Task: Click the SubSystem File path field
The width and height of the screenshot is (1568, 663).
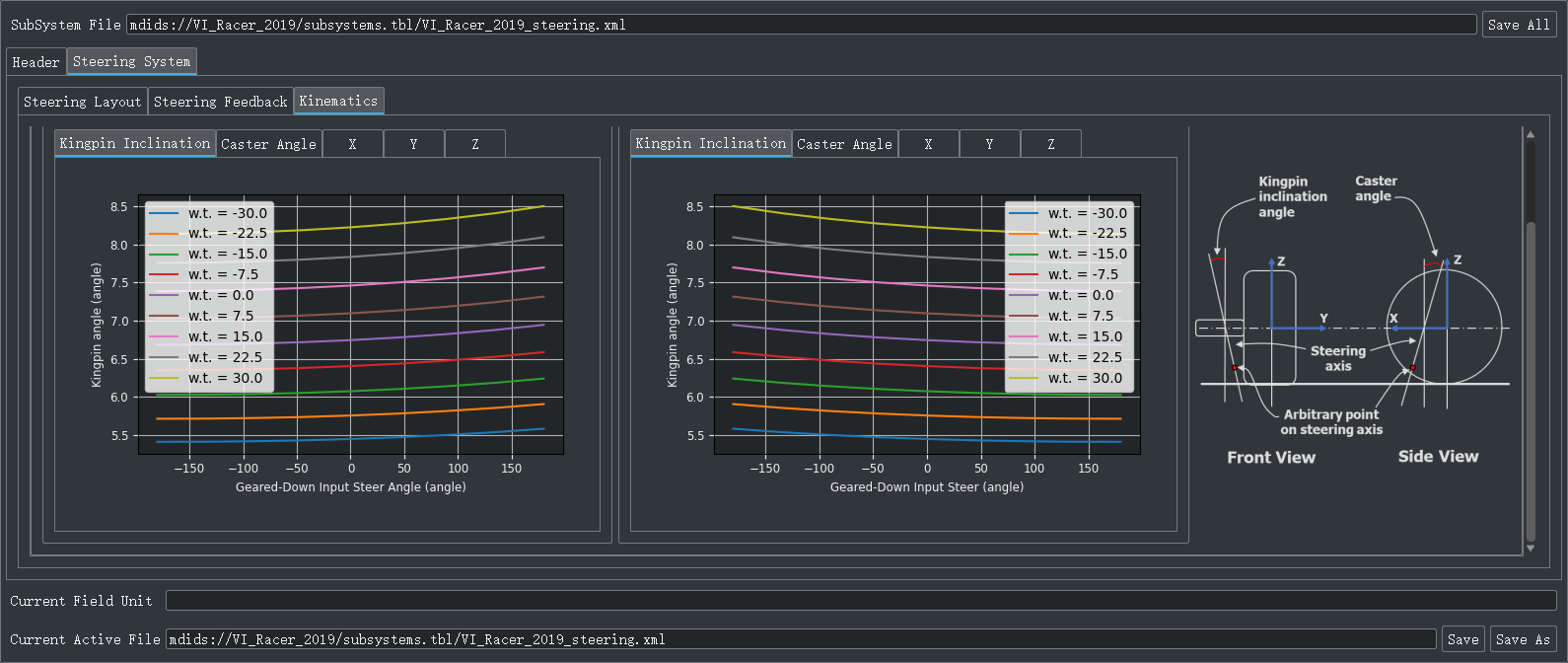Action: 802,25
